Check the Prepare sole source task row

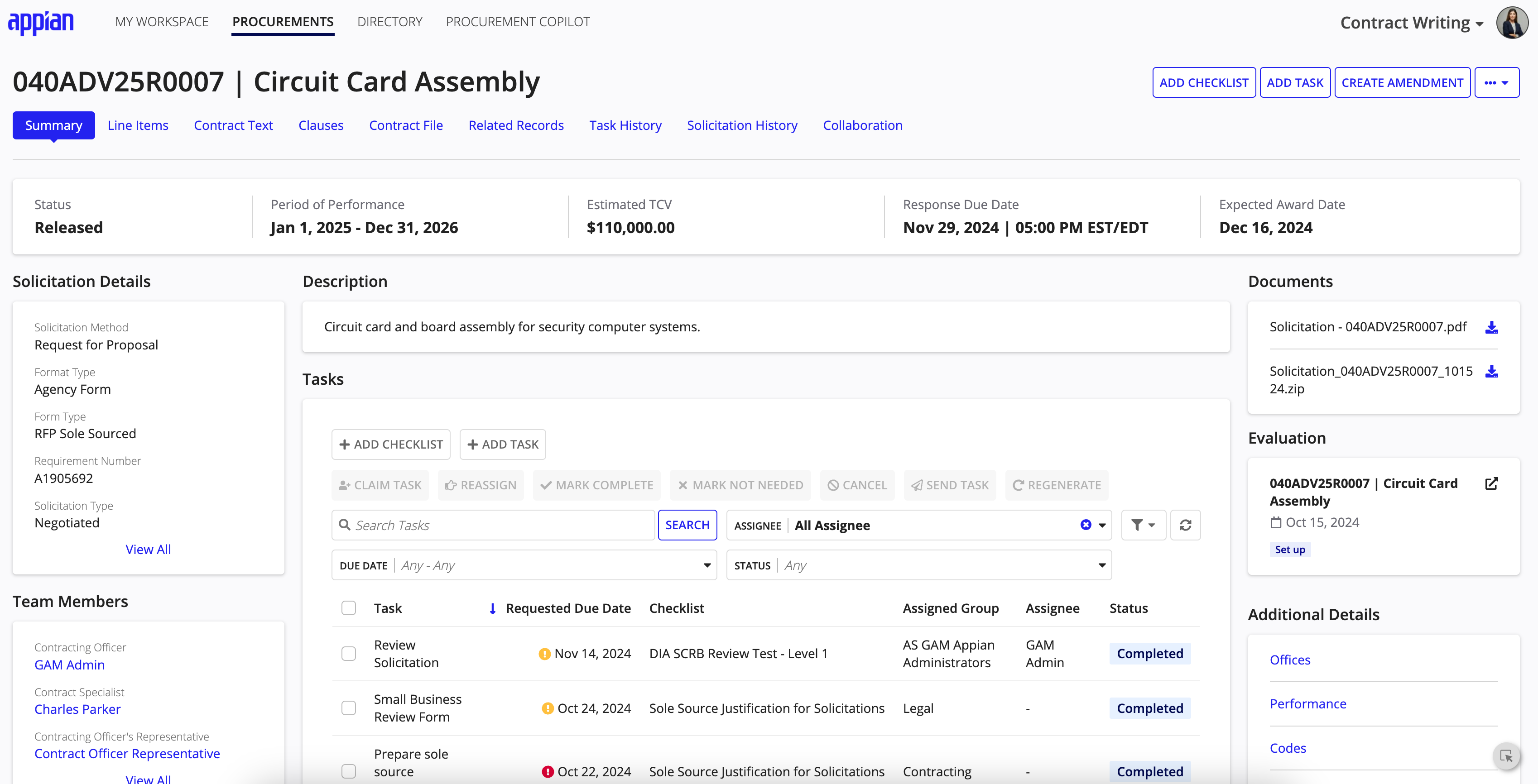click(x=349, y=771)
